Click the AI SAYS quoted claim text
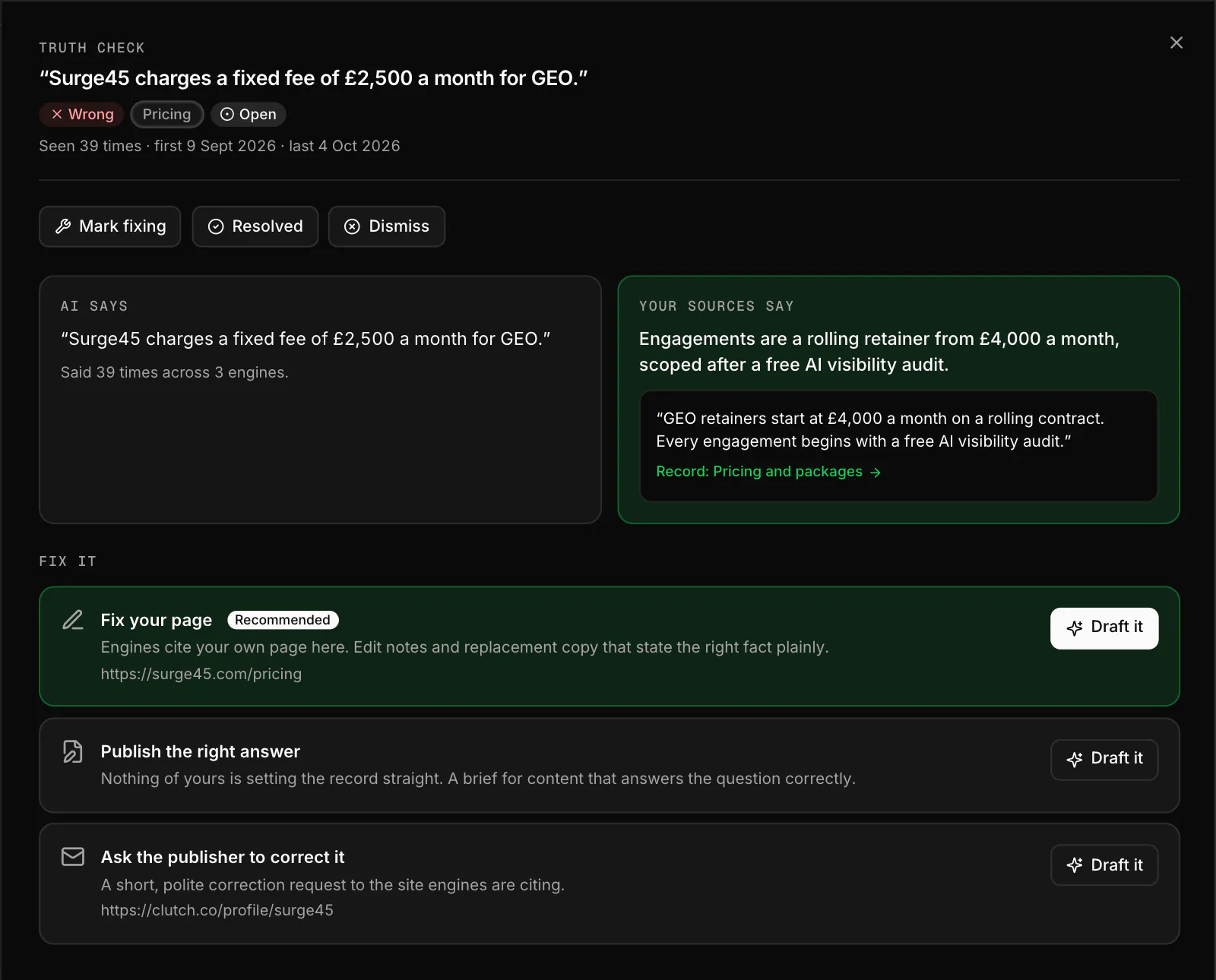Screen dimensions: 1216x980 point(306,339)
